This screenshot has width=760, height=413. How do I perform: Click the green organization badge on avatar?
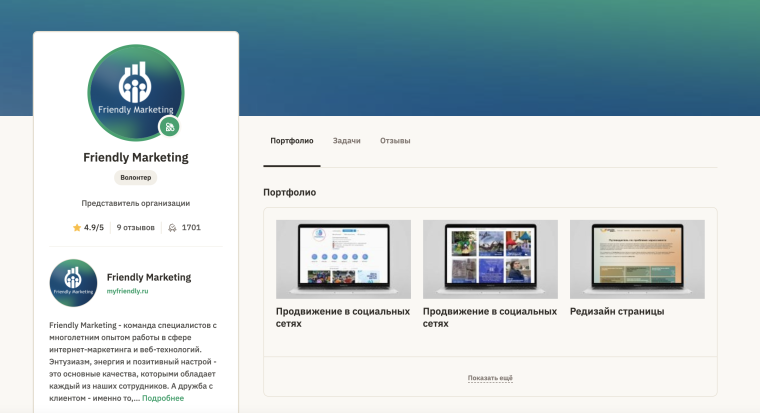click(170, 127)
